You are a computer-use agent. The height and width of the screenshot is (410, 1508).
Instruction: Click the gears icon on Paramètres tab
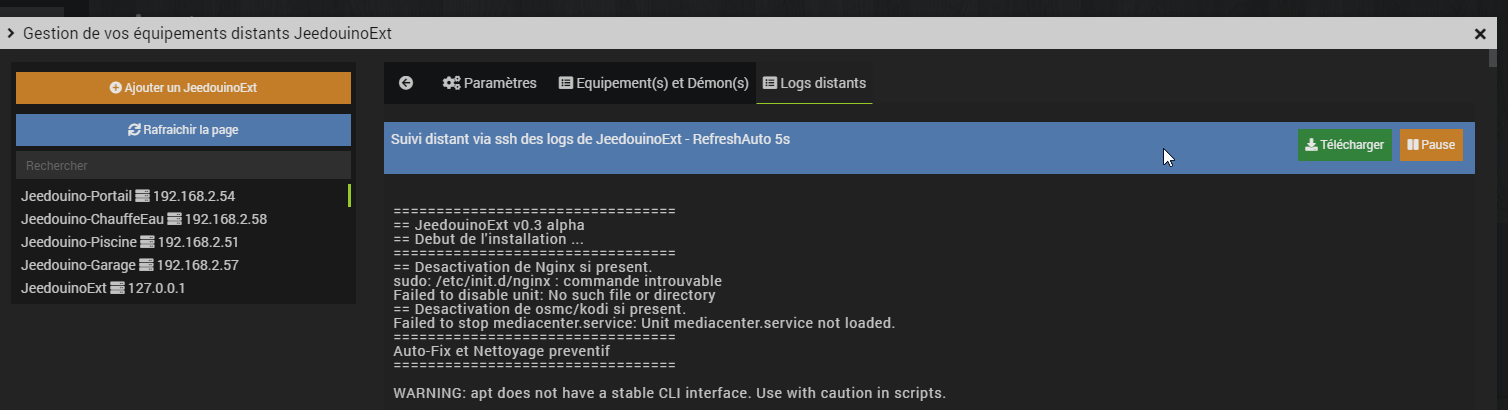(451, 83)
